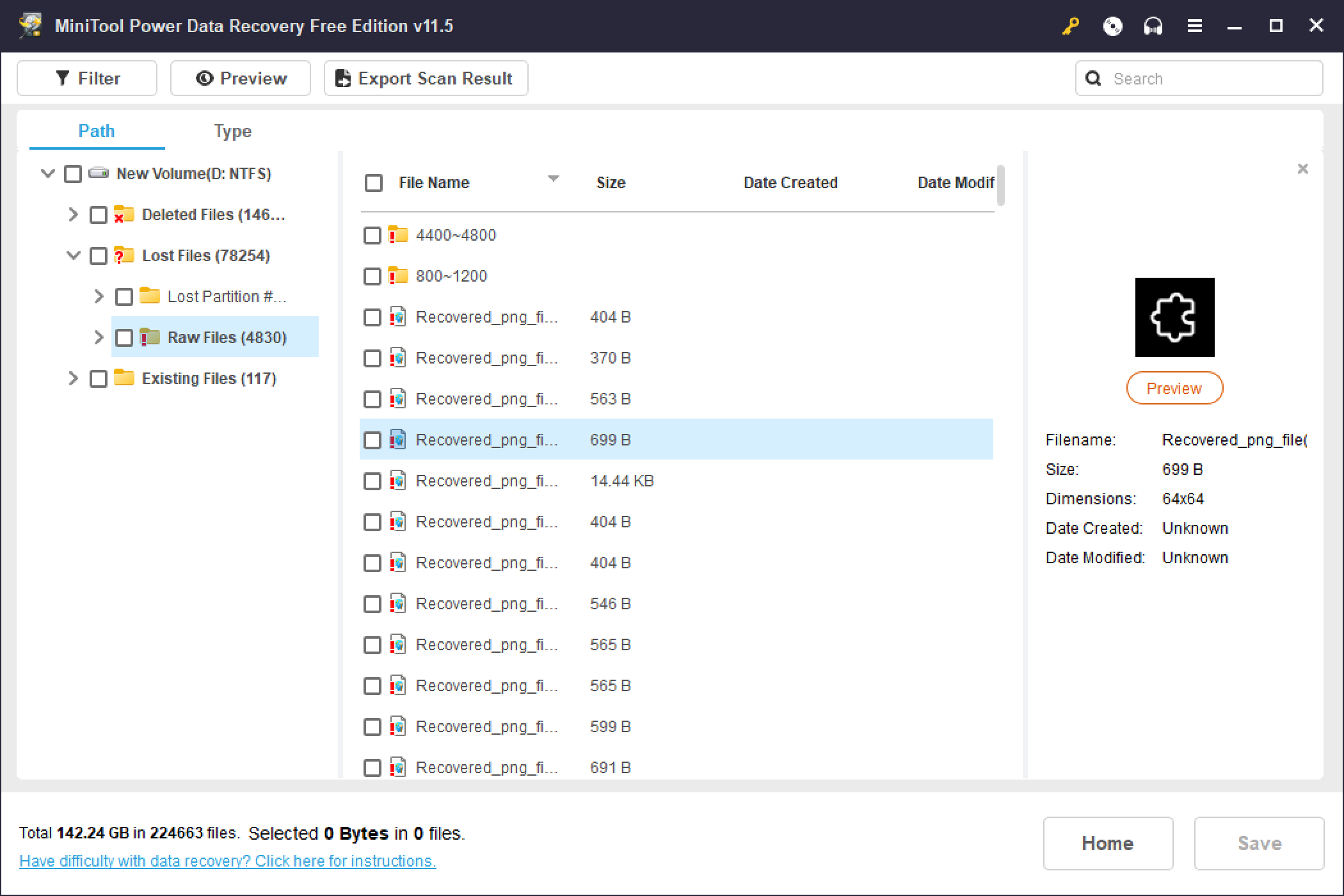Open support via headphones icon
Image resolution: width=1344 pixels, height=896 pixels.
pyautogui.click(x=1153, y=26)
